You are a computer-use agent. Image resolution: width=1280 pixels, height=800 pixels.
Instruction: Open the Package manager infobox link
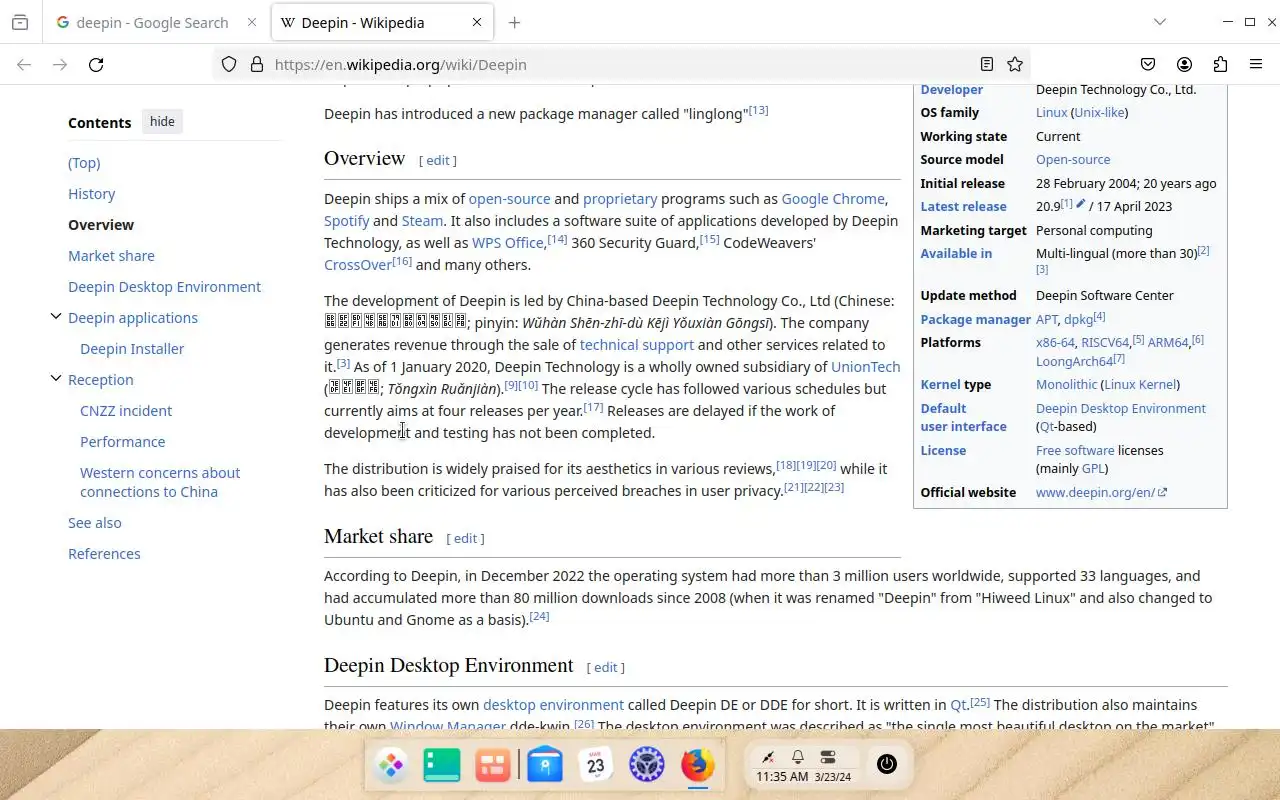click(975, 319)
